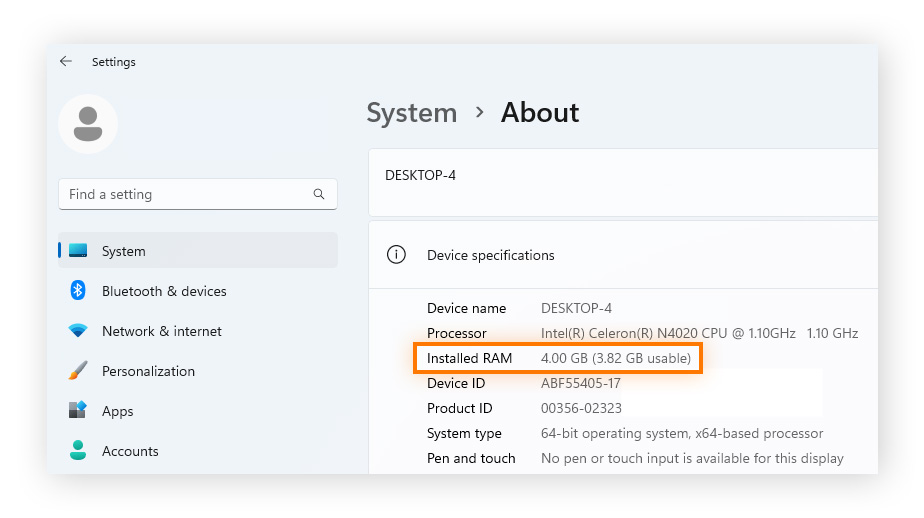Viewport: 924px width, 518px height.
Task: Select the Network wifi icon
Action: point(78,331)
